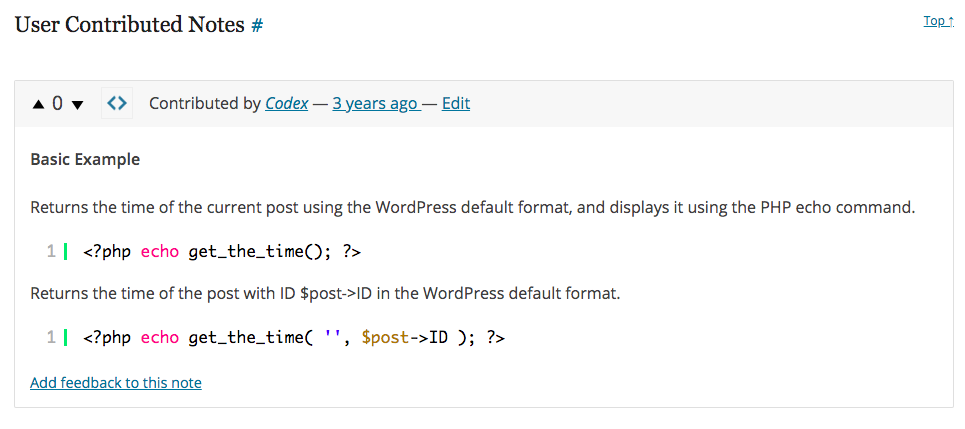Click the vote count showing 0
Screen dimensions: 965x429
click(x=57, y=103)
